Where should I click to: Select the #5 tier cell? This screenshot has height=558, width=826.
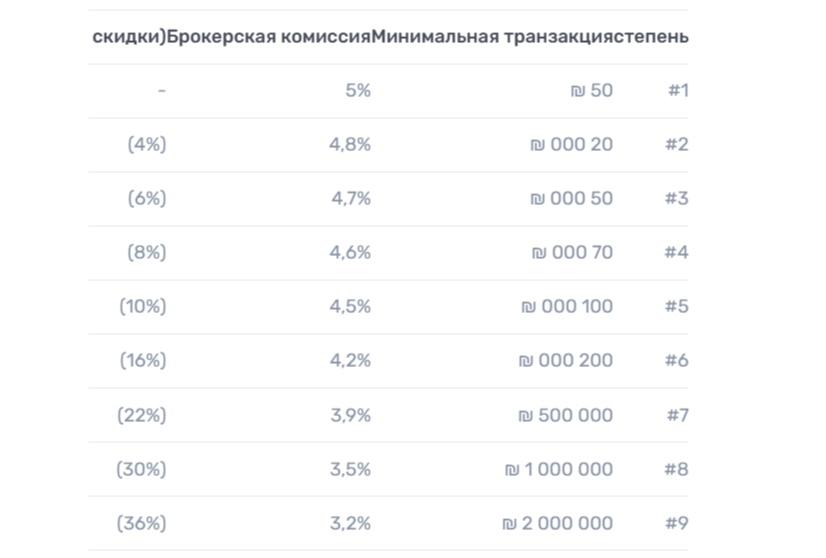[x=676, y=307]
